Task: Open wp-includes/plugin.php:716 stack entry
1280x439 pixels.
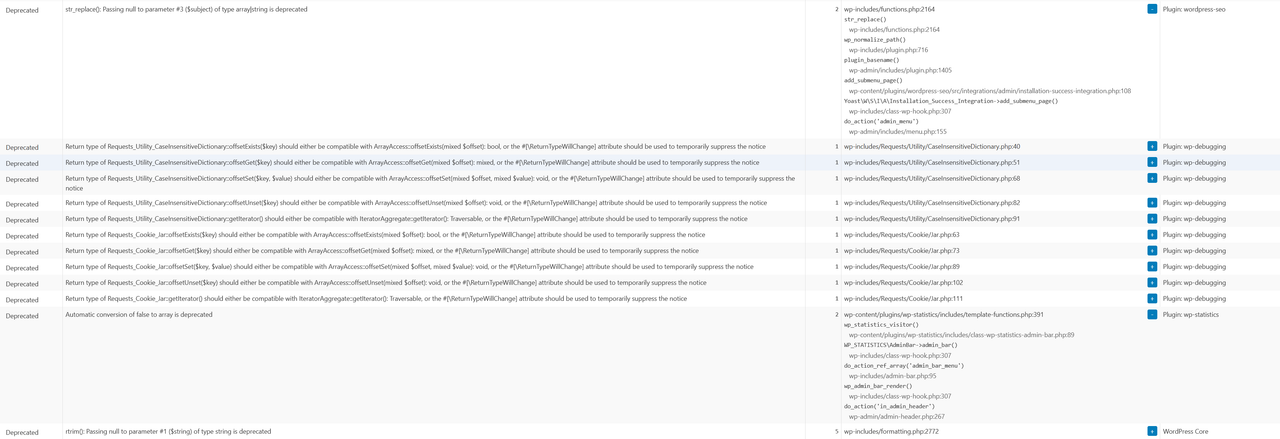Action: point(888,50)
